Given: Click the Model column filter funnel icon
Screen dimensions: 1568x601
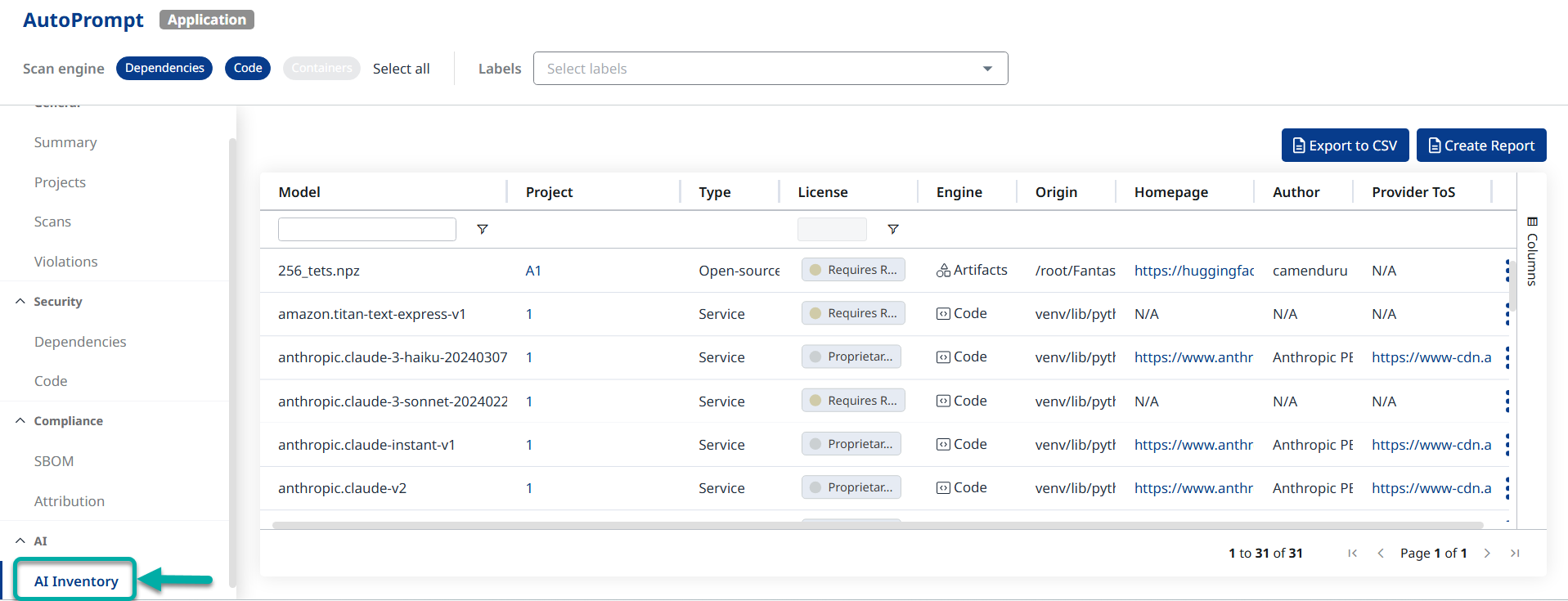Looking at the screenshot, I should [483, 229].
